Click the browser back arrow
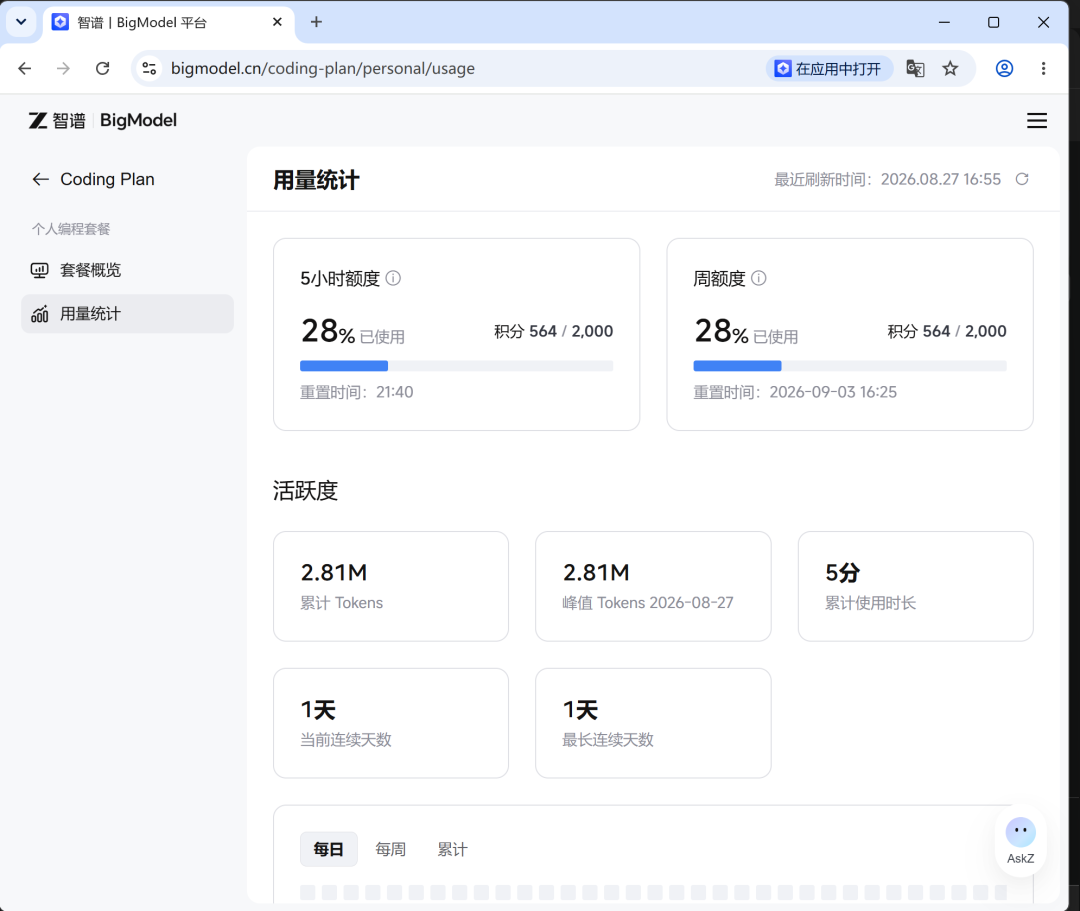The height and width of the screenshot is (911, 1080). tap(25, 68)
